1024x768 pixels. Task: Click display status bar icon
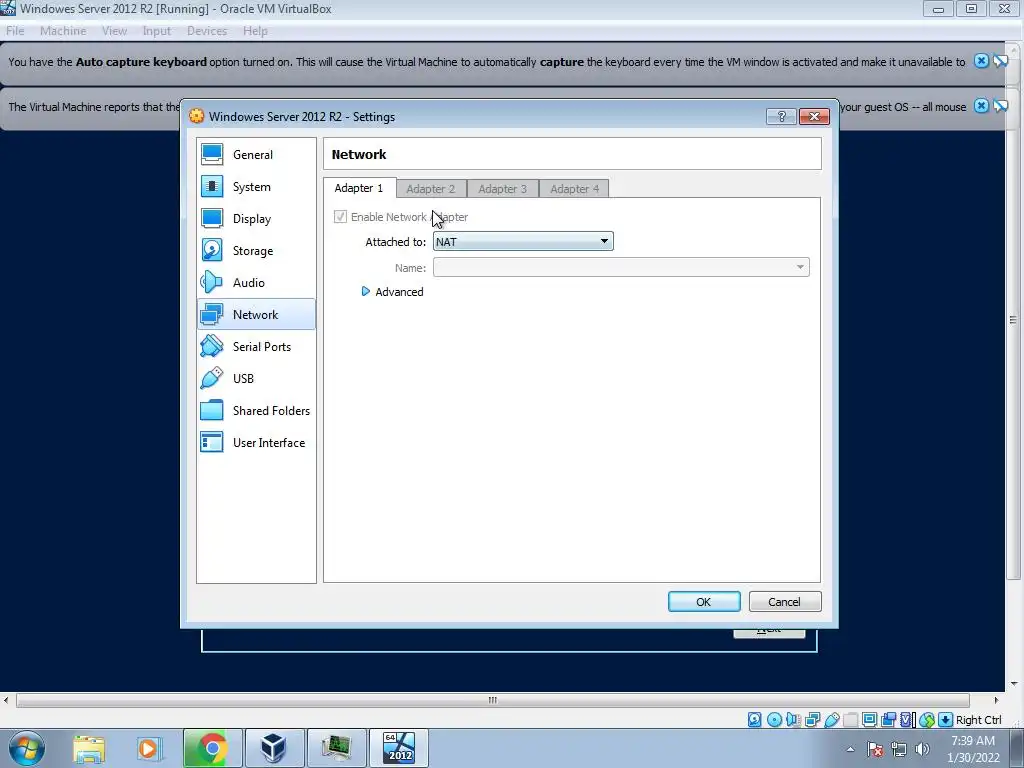click(x=869, y=720)
